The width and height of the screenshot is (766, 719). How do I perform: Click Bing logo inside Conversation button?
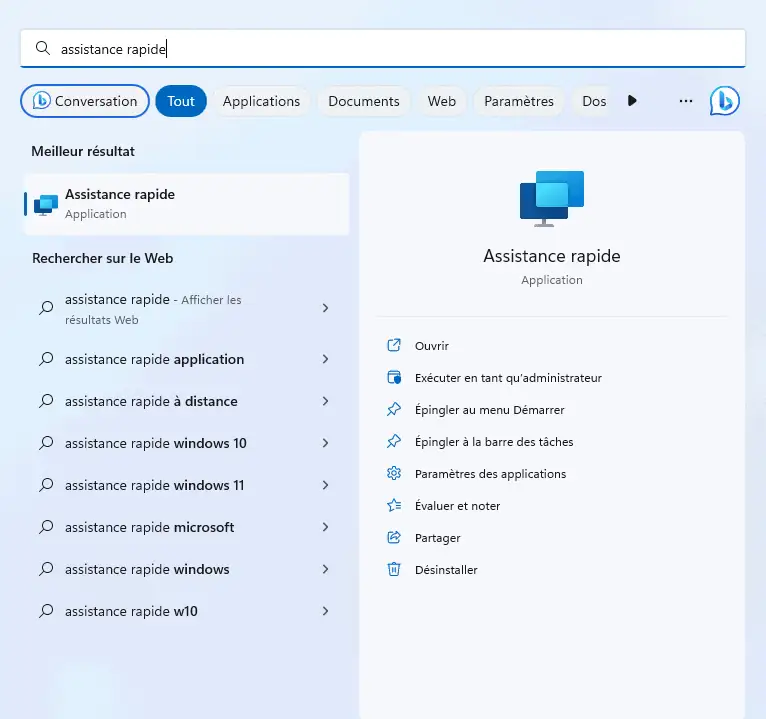(x=42, y=101)
